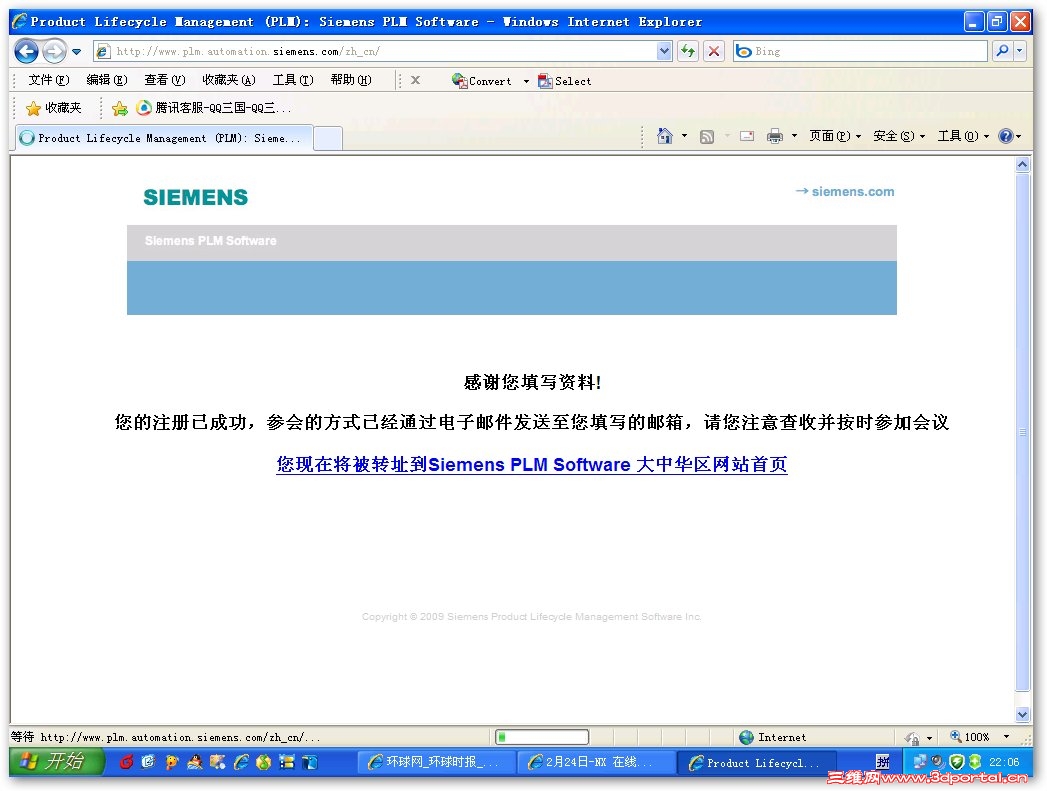Viewport: 1047px width, 791px height.
Task: Click the RSS feeds icon
Action: click(x=706, y=137)
